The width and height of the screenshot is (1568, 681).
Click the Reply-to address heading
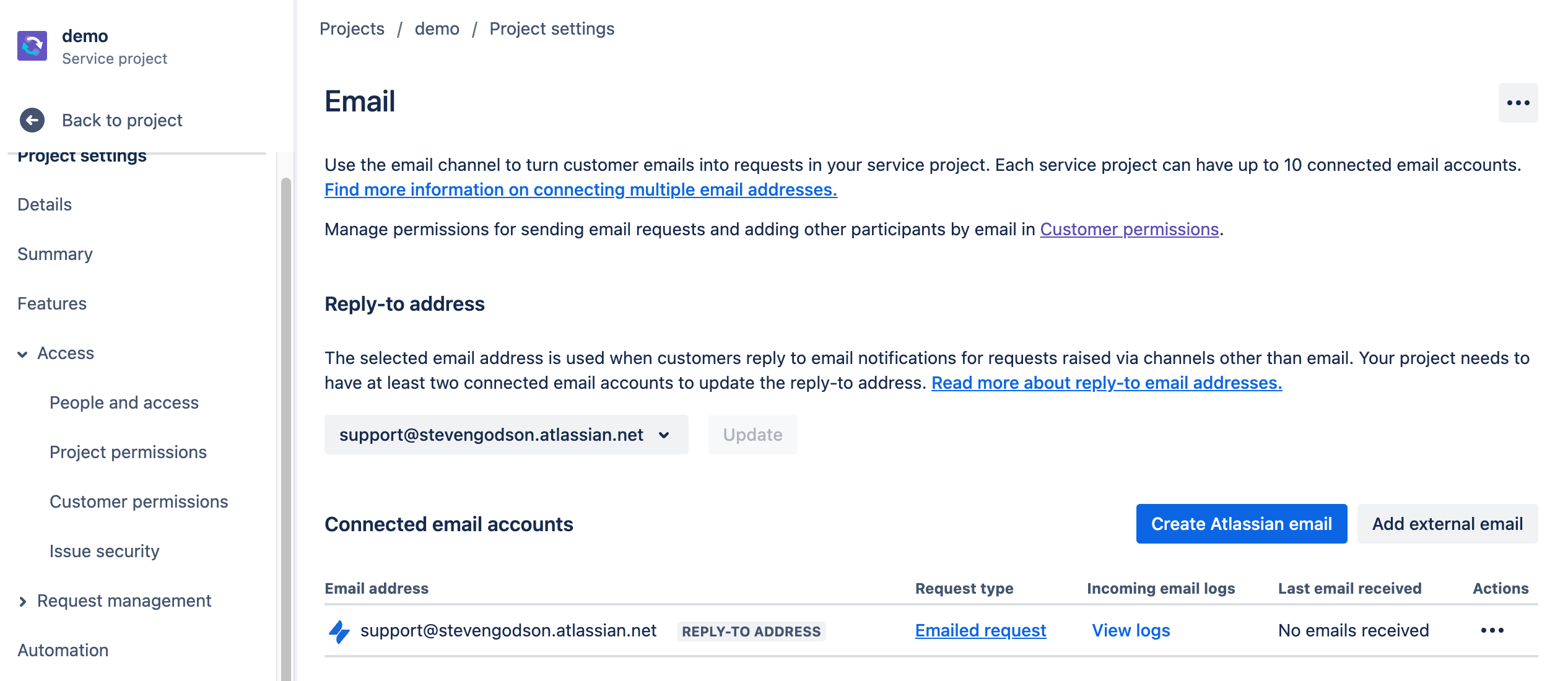[404, 304]
